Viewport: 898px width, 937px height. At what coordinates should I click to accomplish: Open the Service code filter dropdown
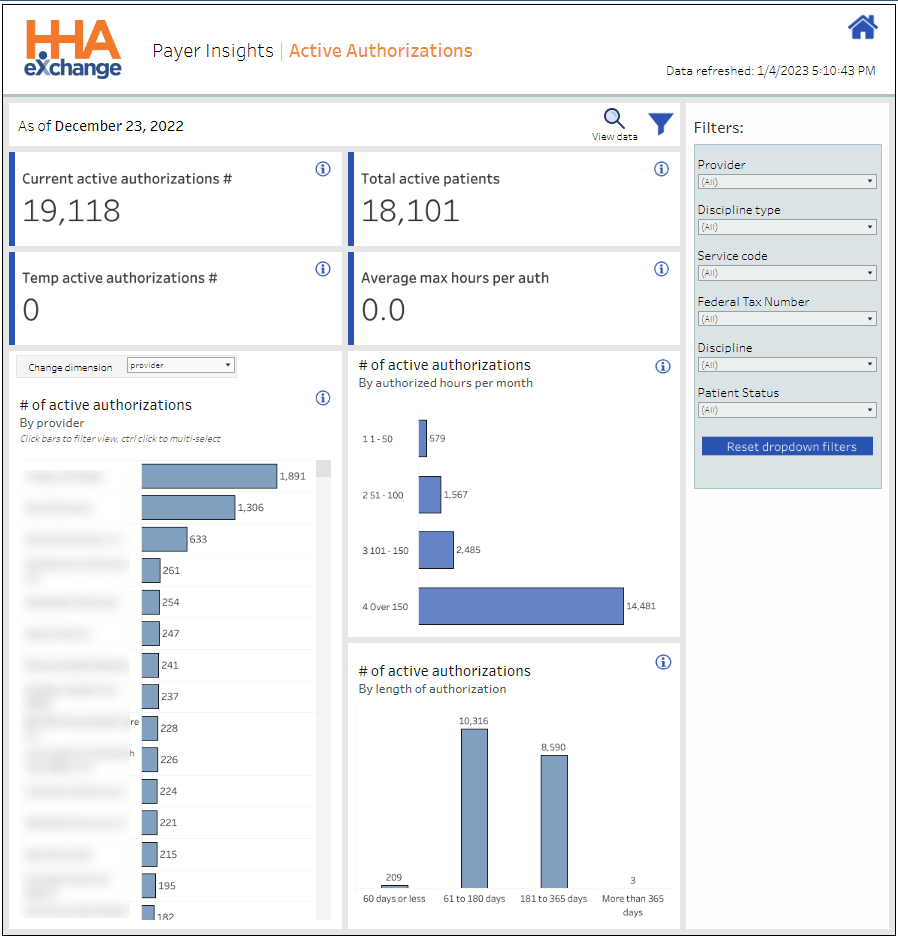(787, 273)
